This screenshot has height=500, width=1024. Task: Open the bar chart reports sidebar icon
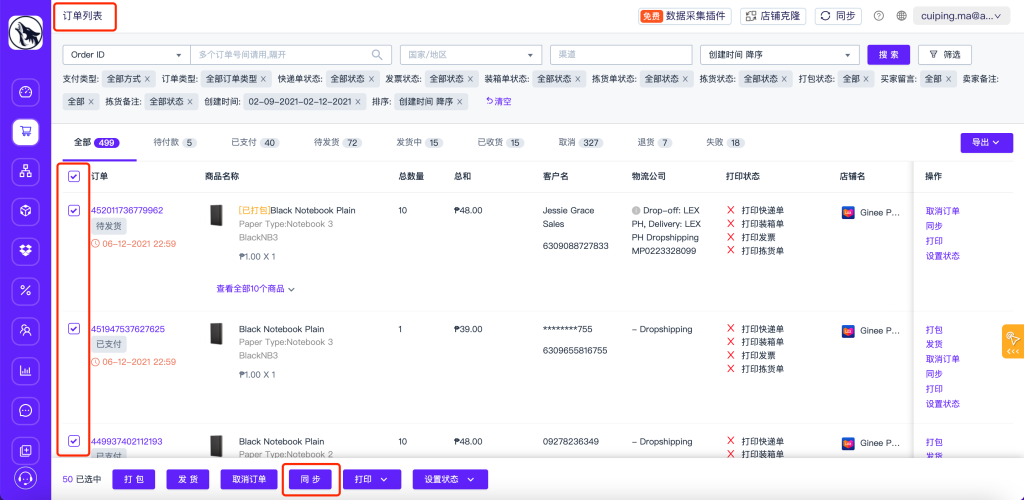(x=25, y=371)
